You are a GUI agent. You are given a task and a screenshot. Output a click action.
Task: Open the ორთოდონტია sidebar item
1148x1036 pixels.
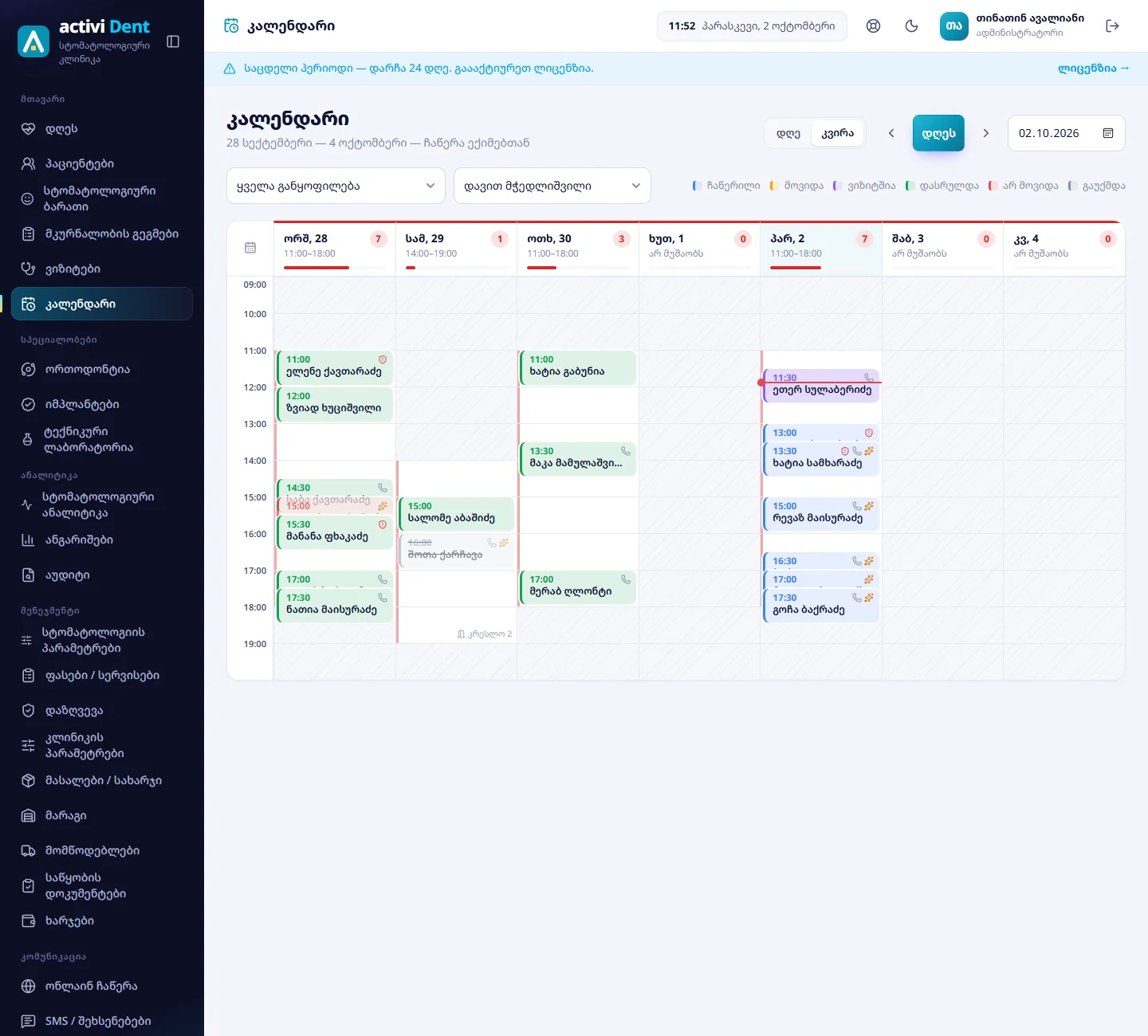(102, 369)
